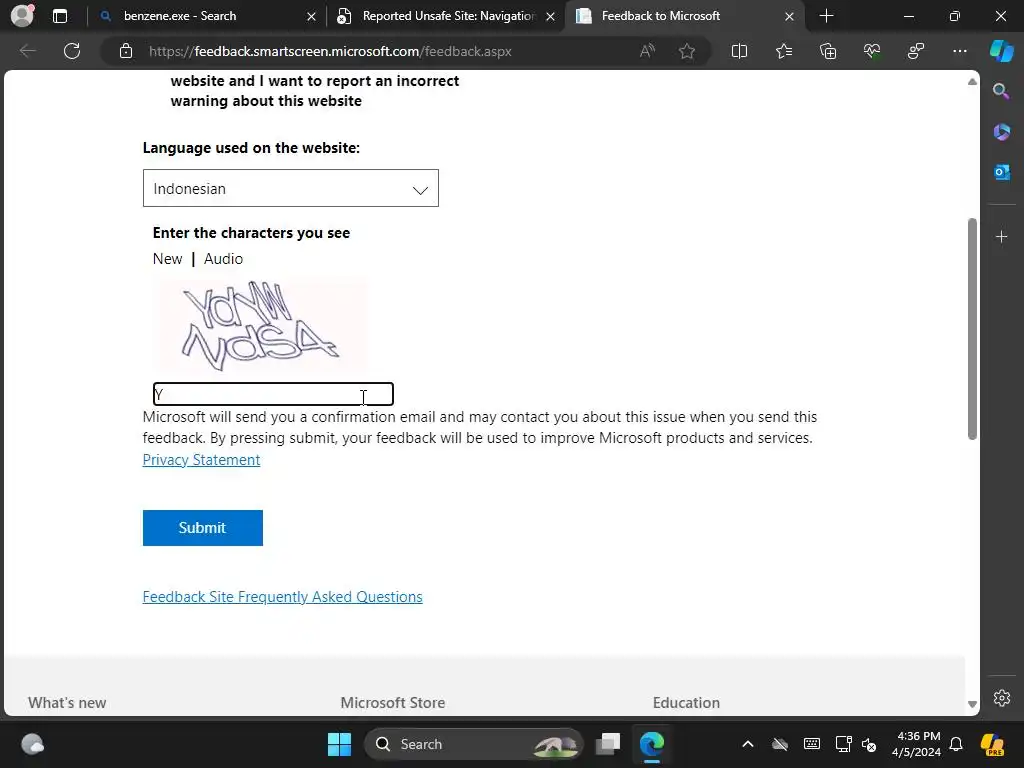
Task: Focus the captcha characters input field
Action: [x=273, y=394]
